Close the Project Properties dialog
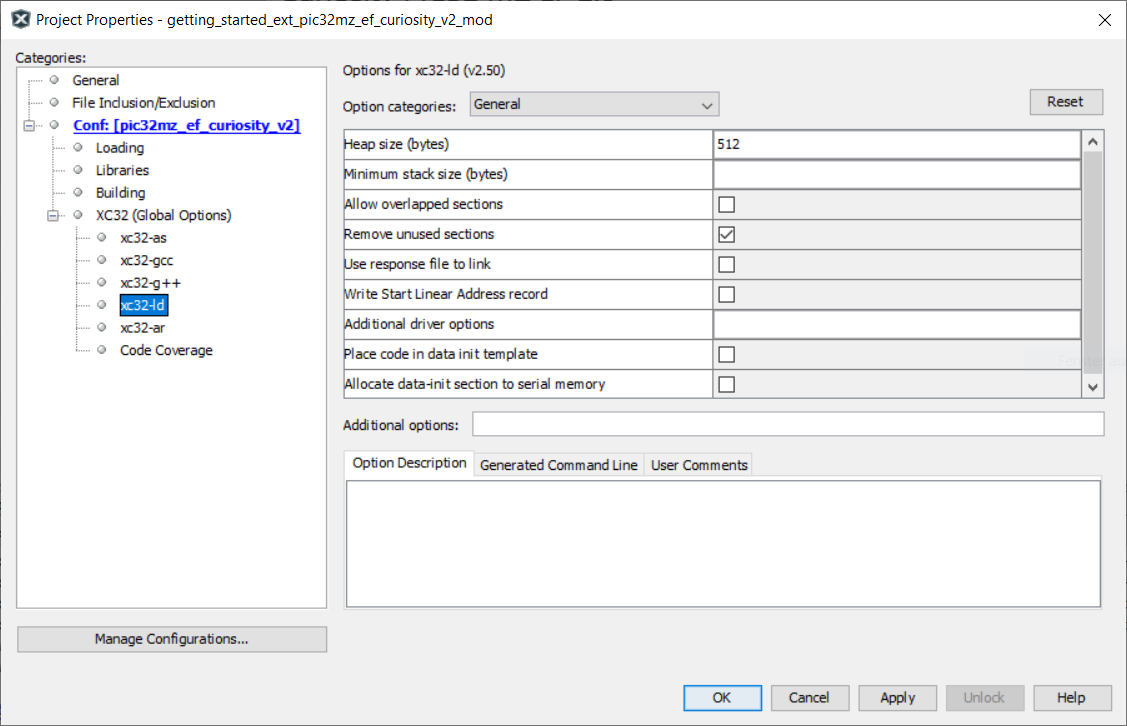Image resolution: width=1127 pixels, height=726 pixels. [x=1105, y=20]
